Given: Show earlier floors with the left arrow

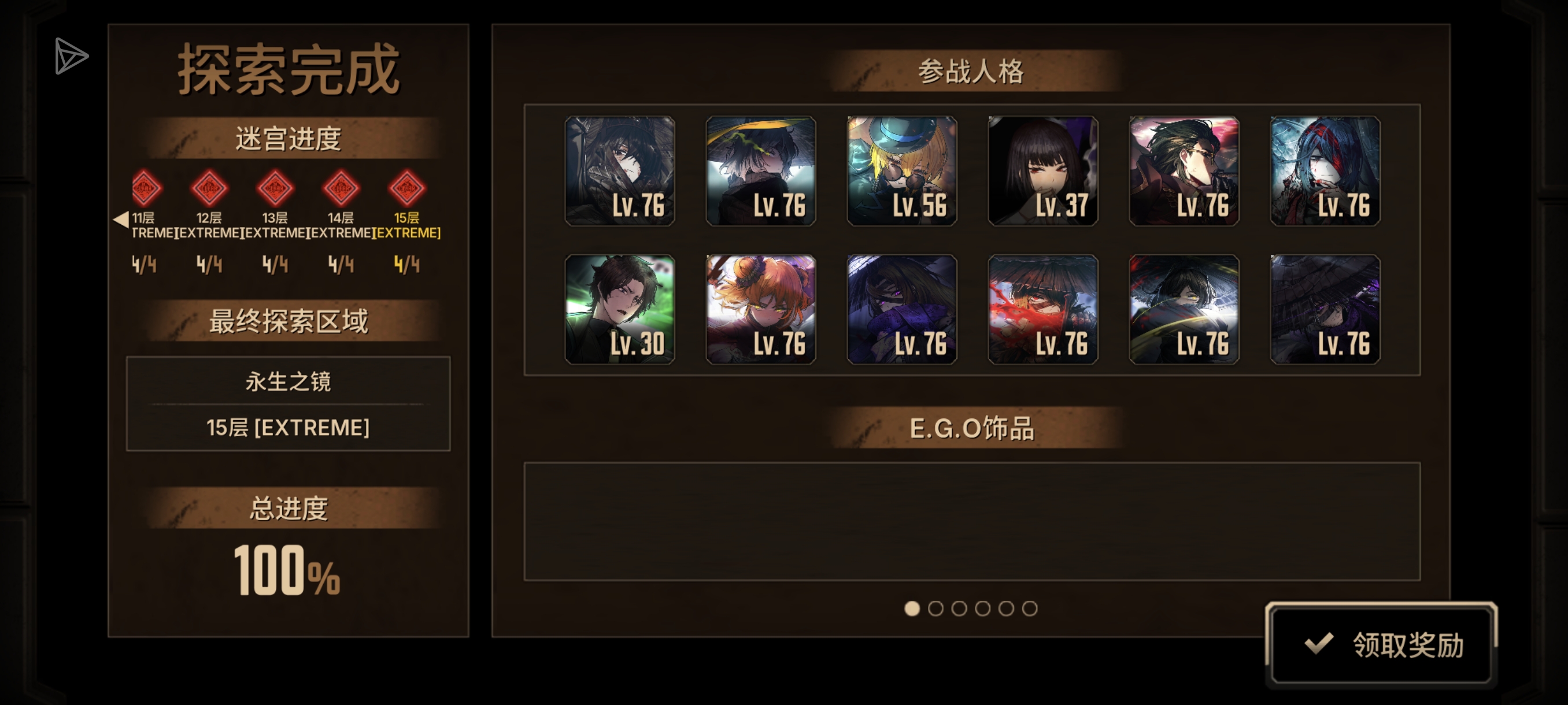Looking at the screenshot, I should 121,220.
